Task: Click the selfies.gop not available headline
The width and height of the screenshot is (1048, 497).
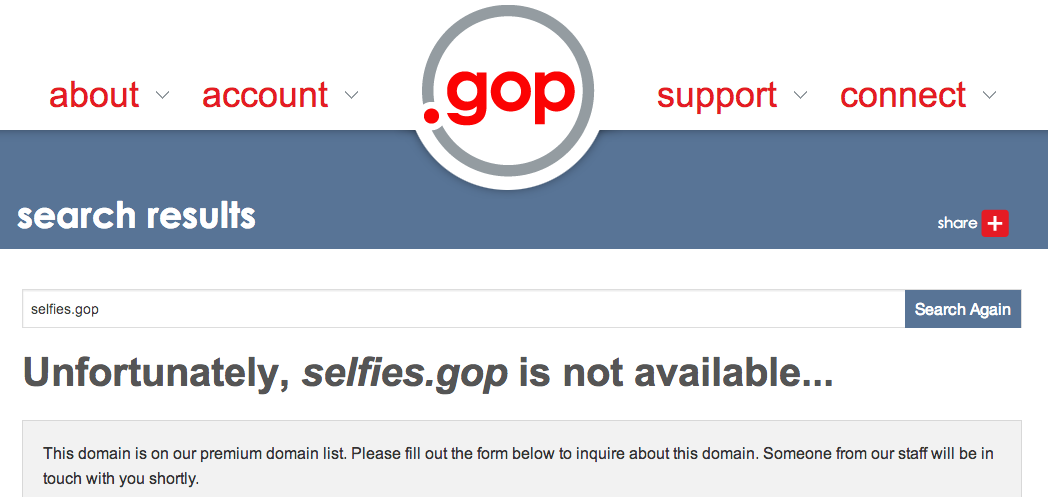Action: (x=428, y=374)
